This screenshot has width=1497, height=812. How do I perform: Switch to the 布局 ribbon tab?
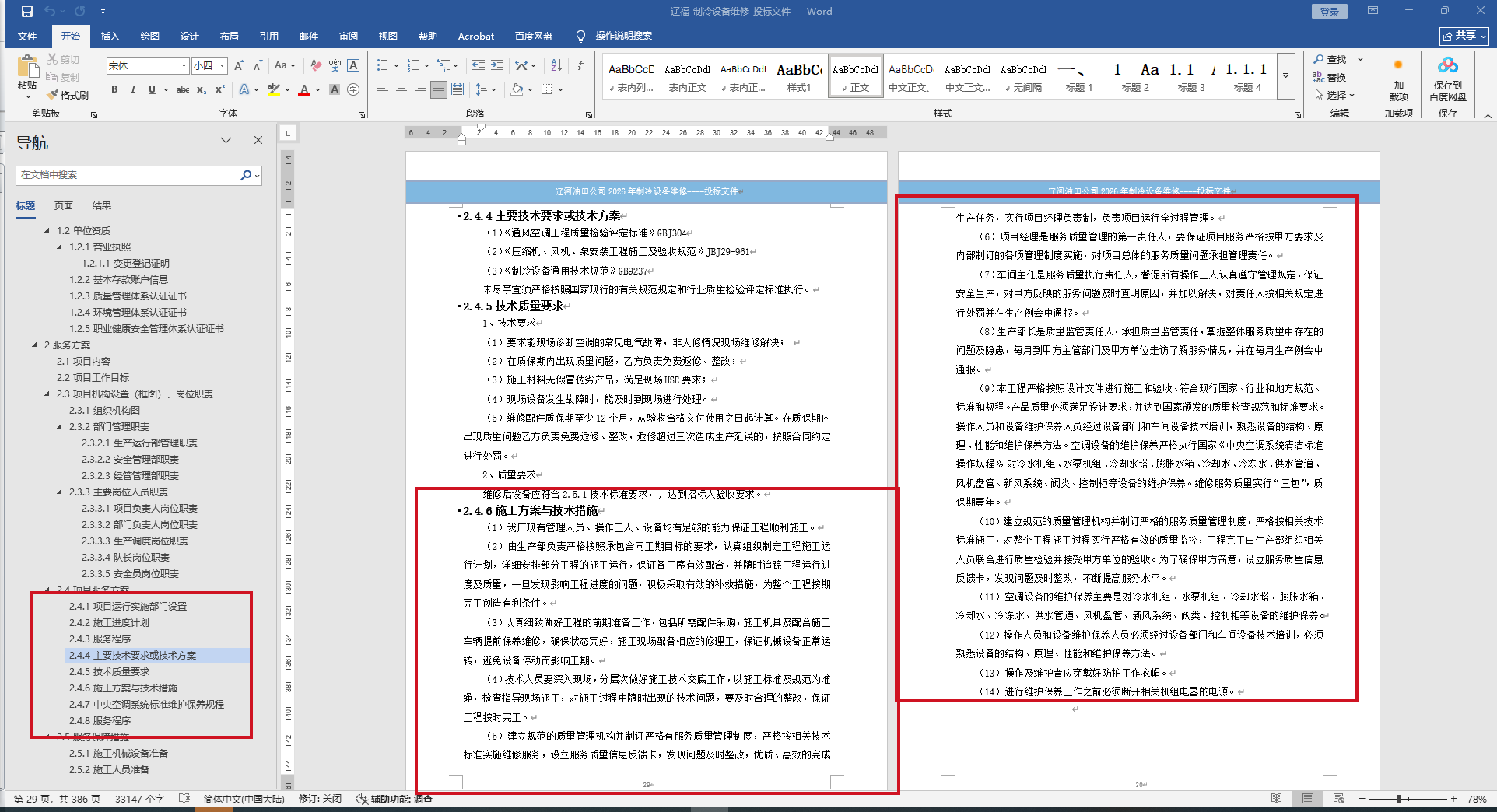coord(230,37)
